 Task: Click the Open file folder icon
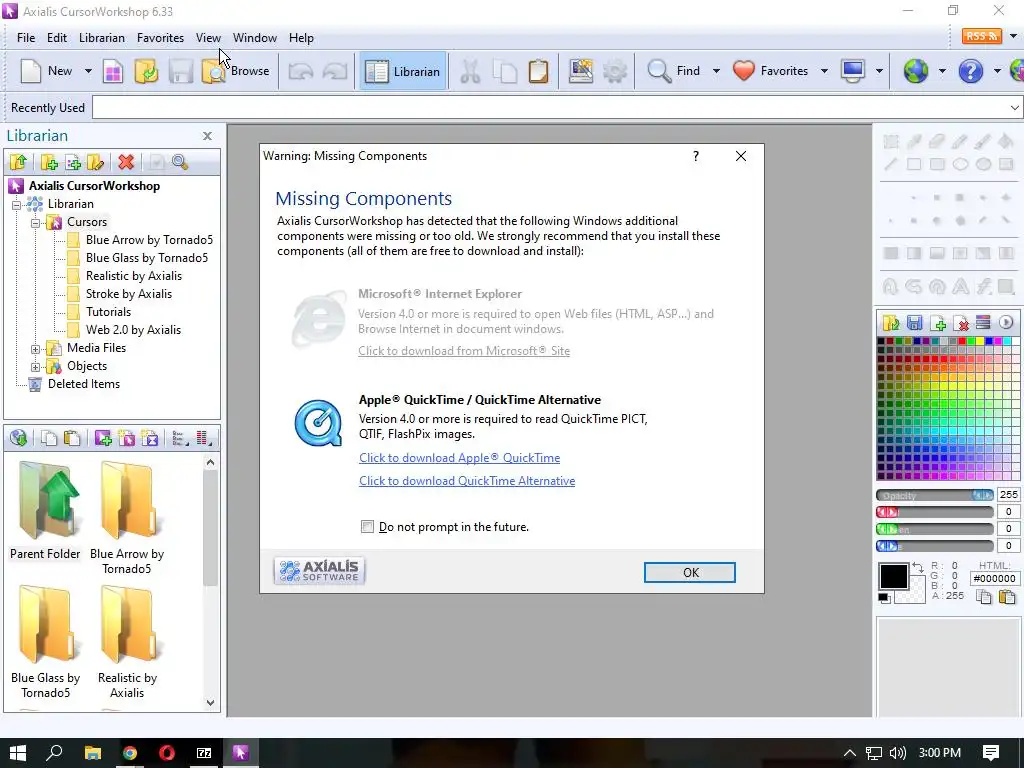click(x=146, y=71)
